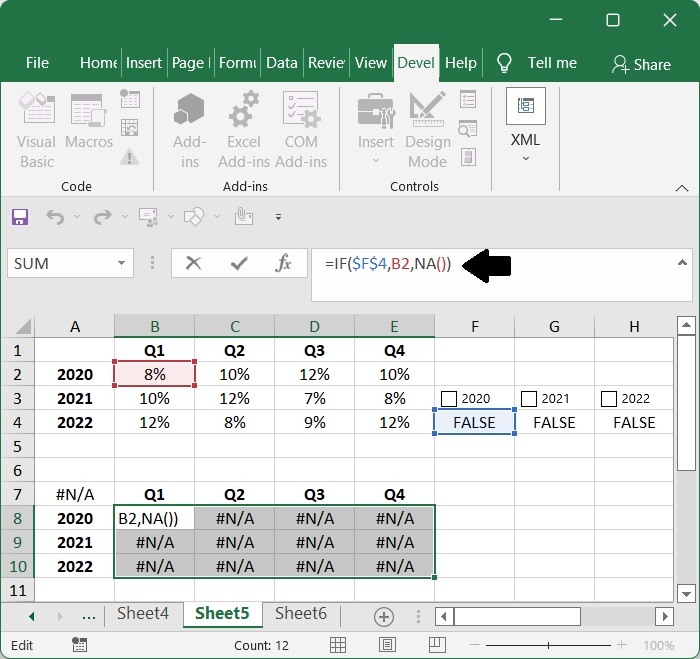Click the Insert Function fx icon
Screen dimensions: 700x659
point(283,264)
